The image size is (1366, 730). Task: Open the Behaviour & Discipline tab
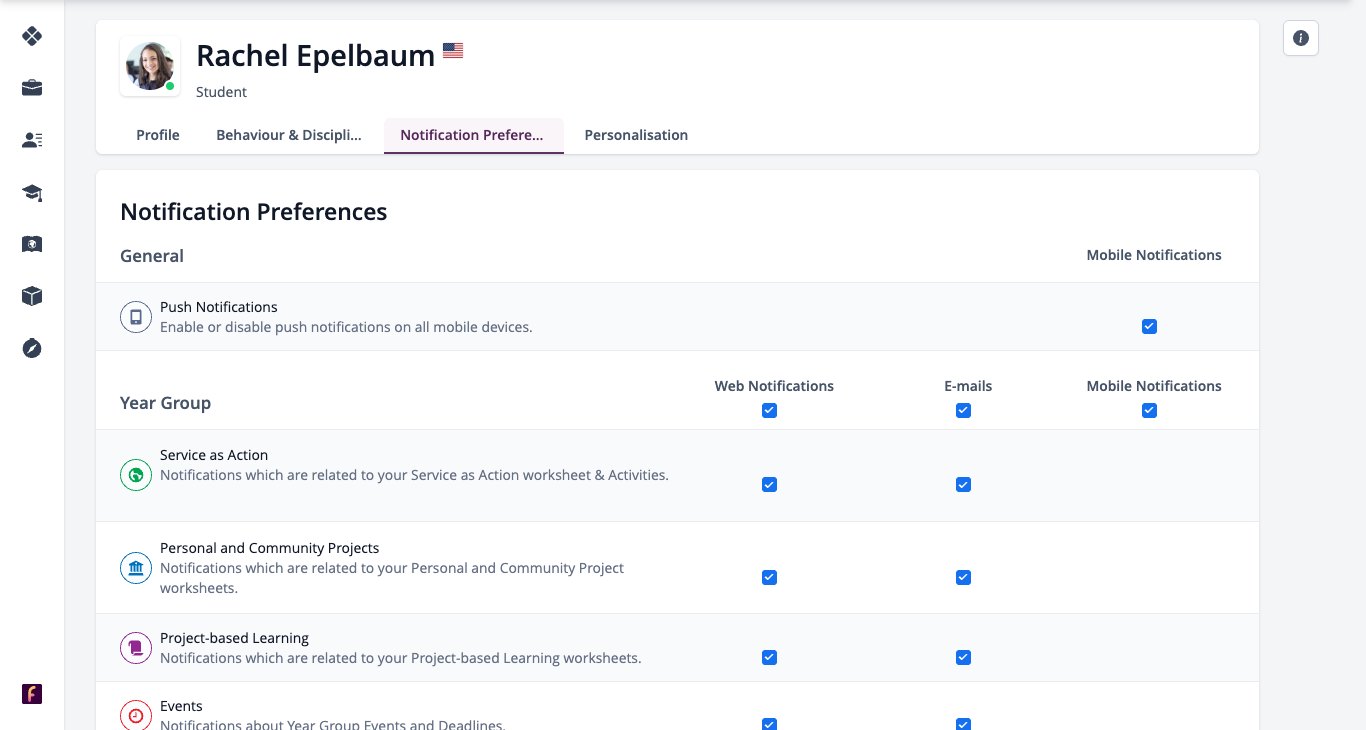coord(289,135)
